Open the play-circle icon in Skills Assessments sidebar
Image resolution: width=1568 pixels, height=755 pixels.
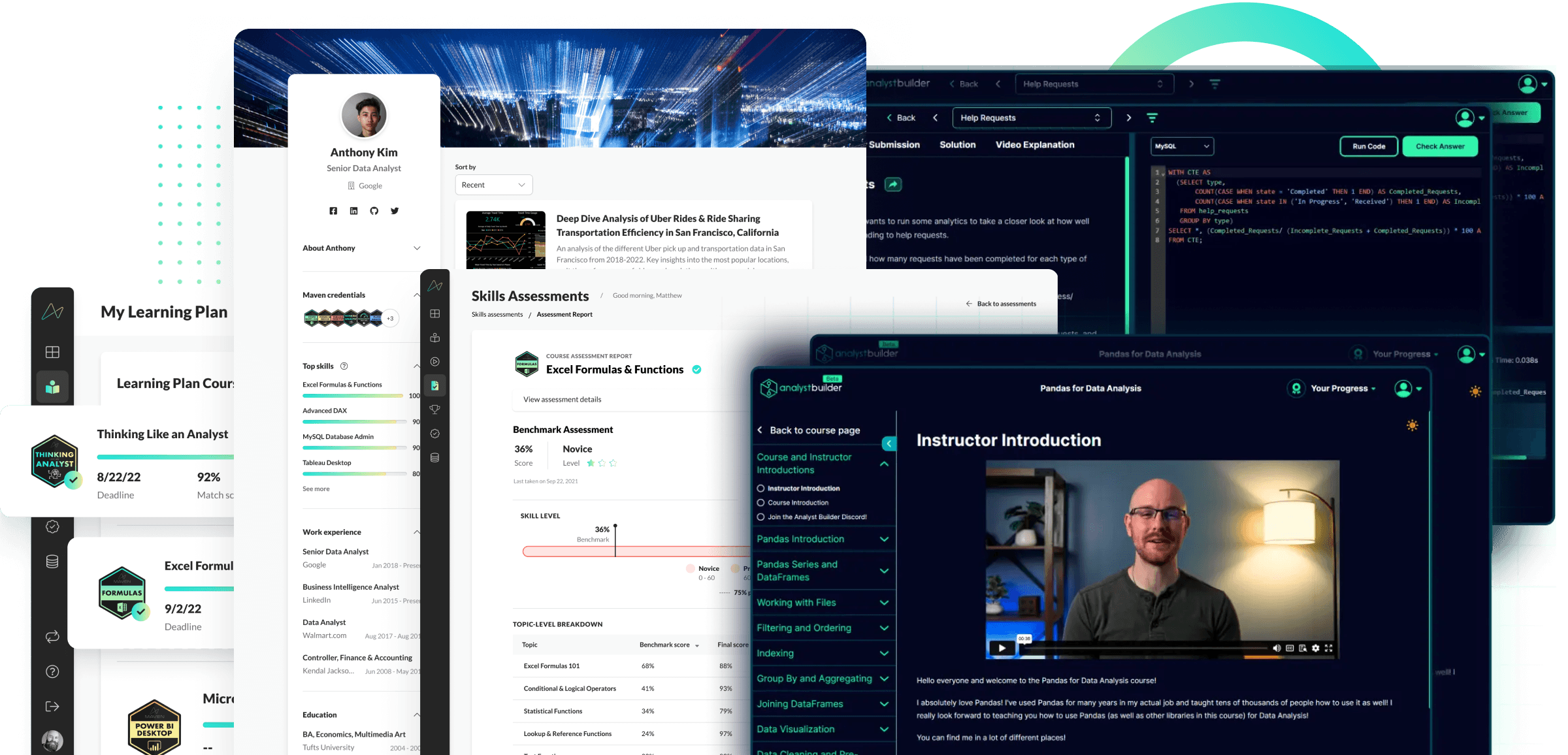434,362
